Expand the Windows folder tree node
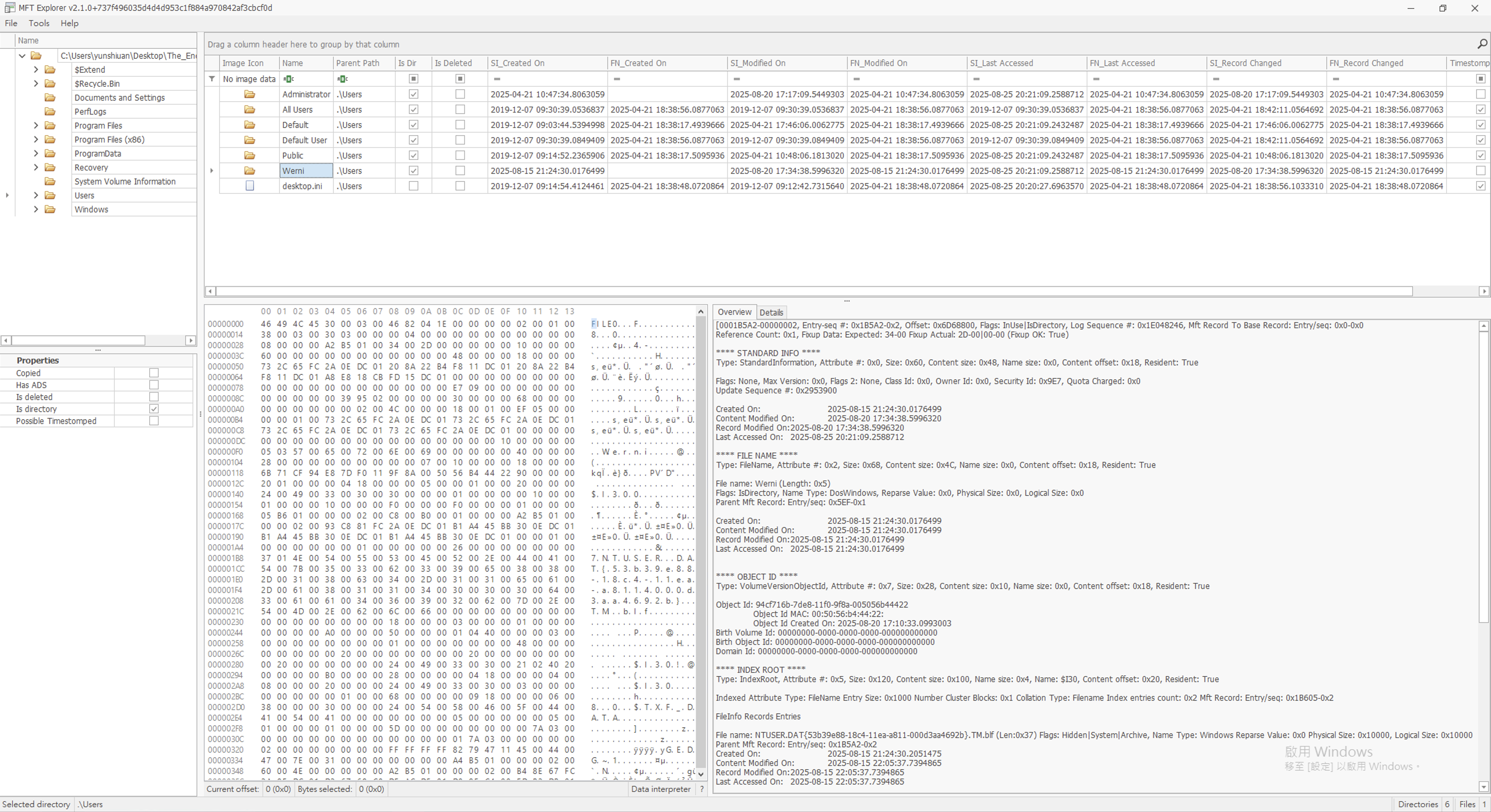The width and height of the screenshot is (1491, 812). (x=36, y=209)
